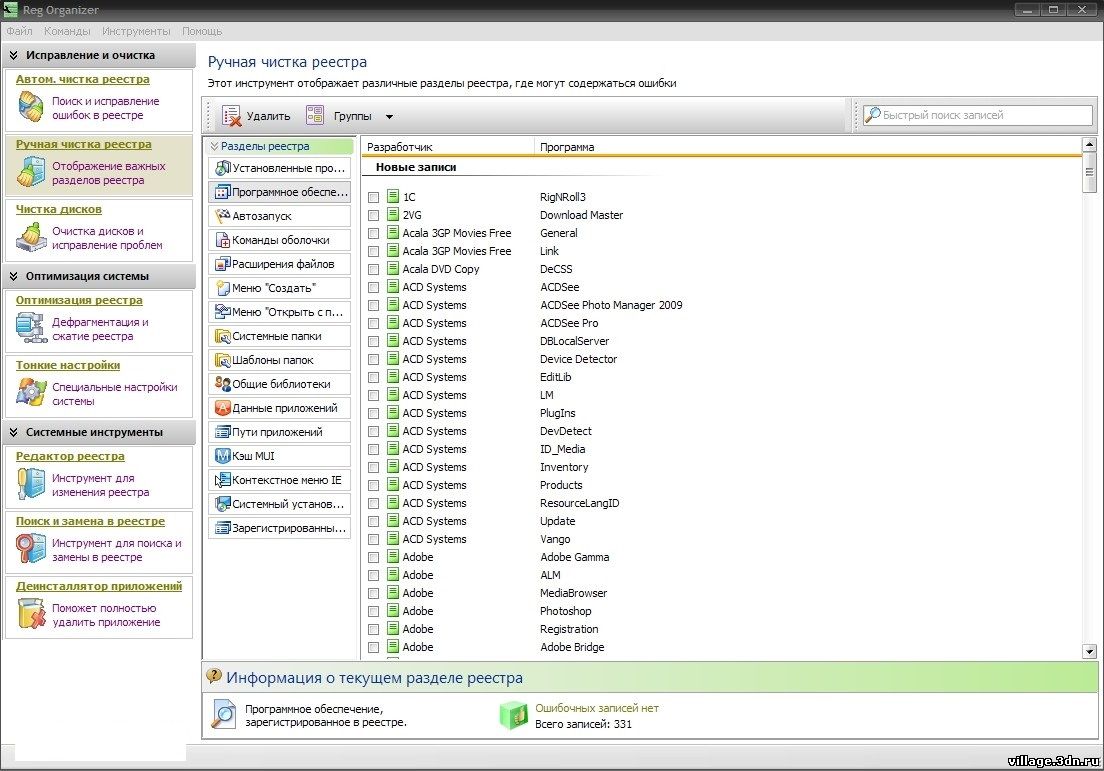1104x771 pixels.
Task: Click the Группы toolbar icon
Action: coord(315,115)
